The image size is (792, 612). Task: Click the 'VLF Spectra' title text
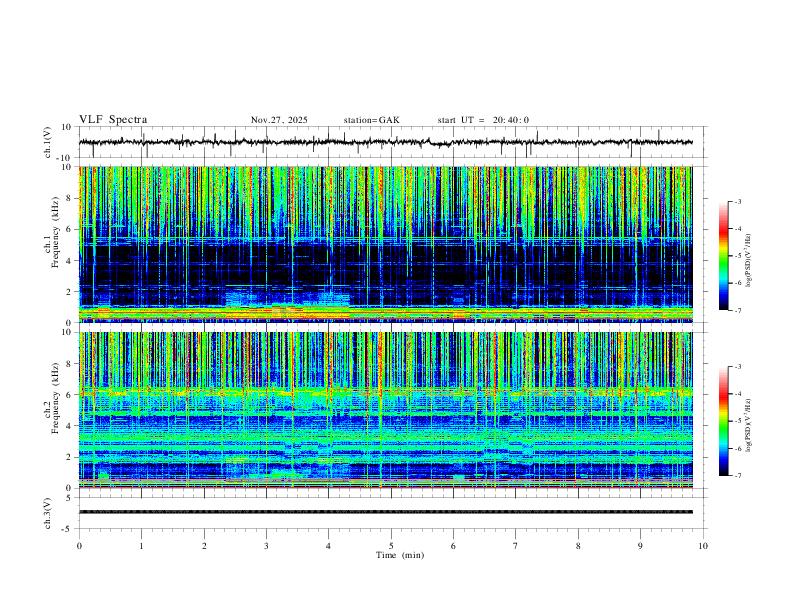point(113,120)
